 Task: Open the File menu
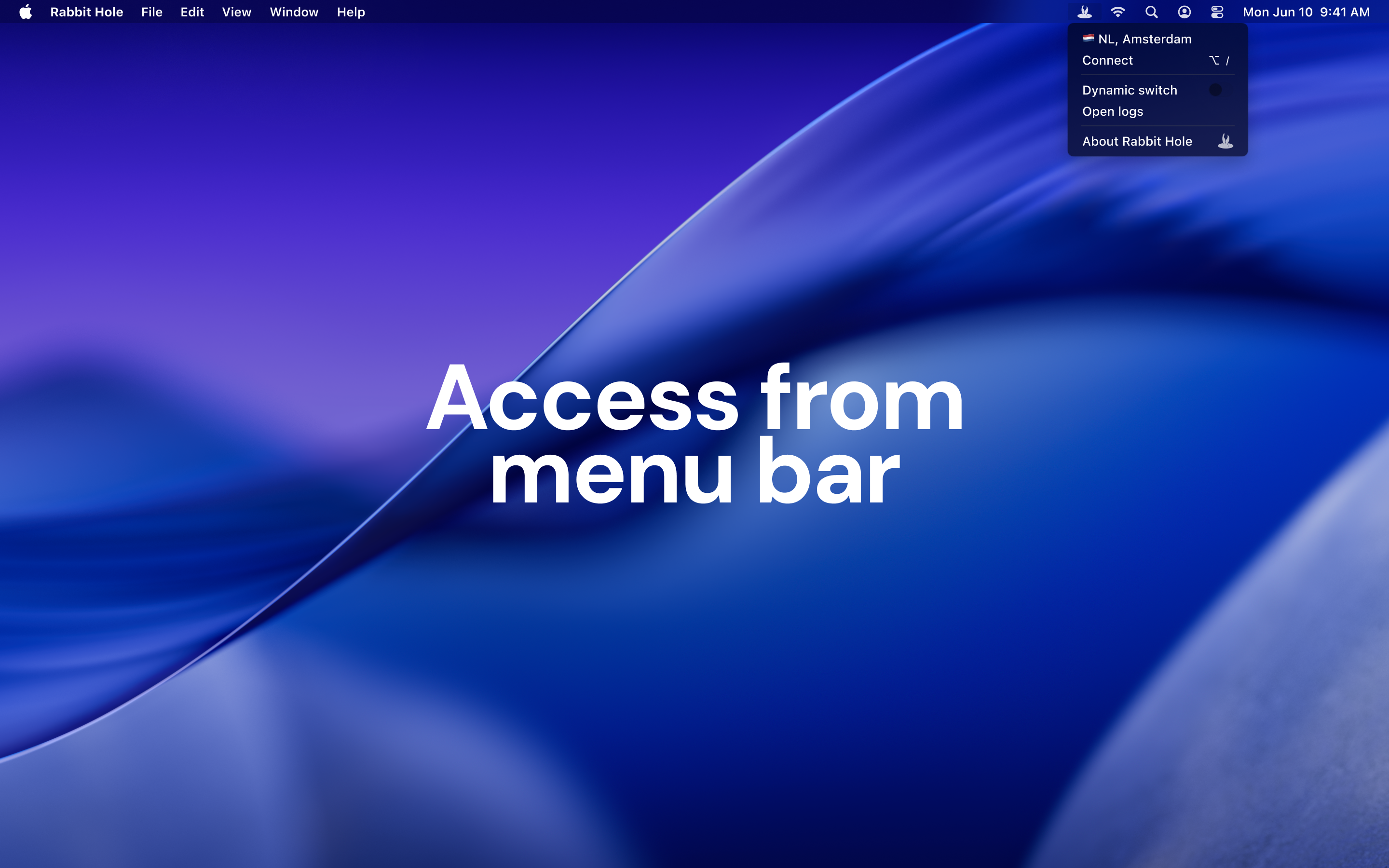pyautogui.click(x=151, y=12)
